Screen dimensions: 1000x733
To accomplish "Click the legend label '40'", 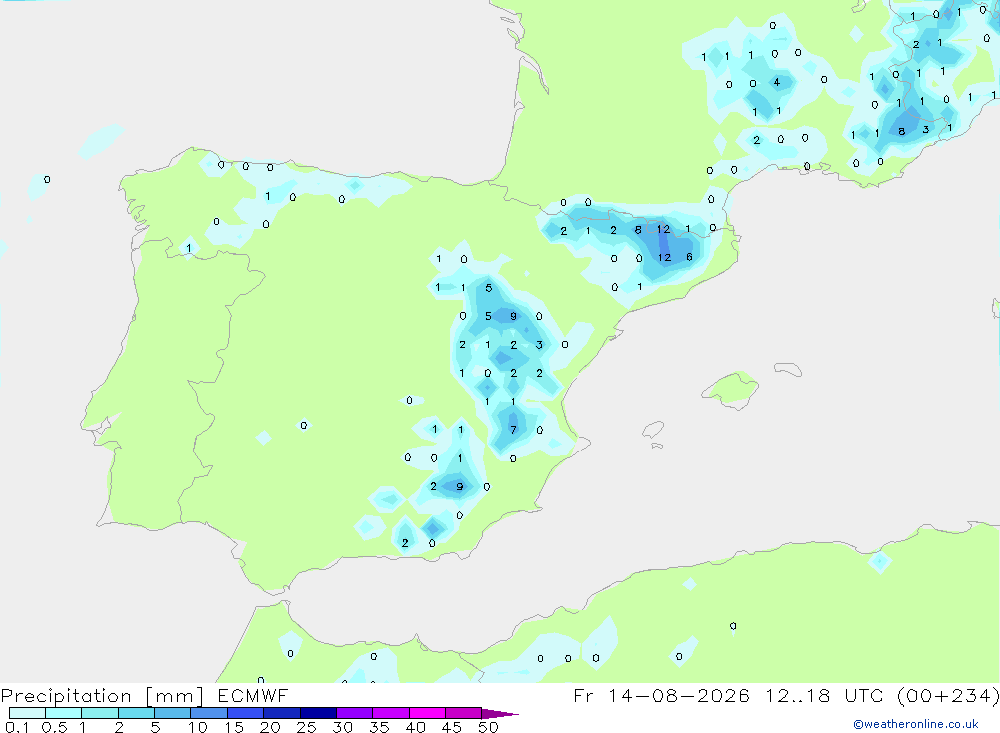I will [416, 727].
